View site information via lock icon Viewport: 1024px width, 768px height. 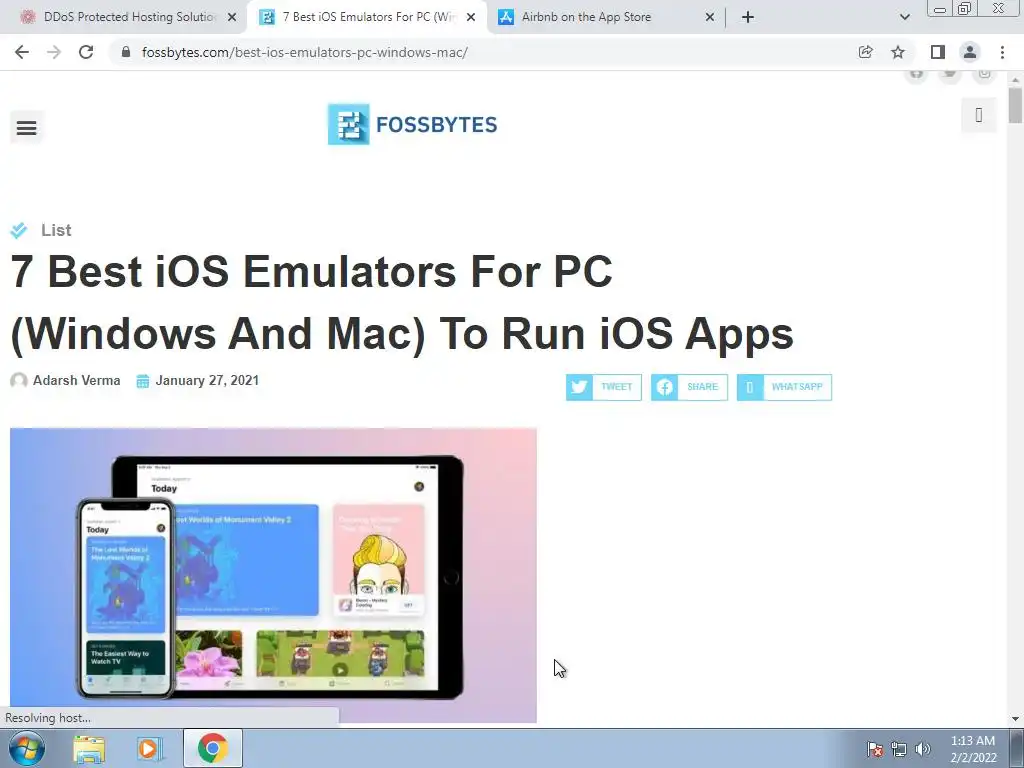tap(126, 52)
